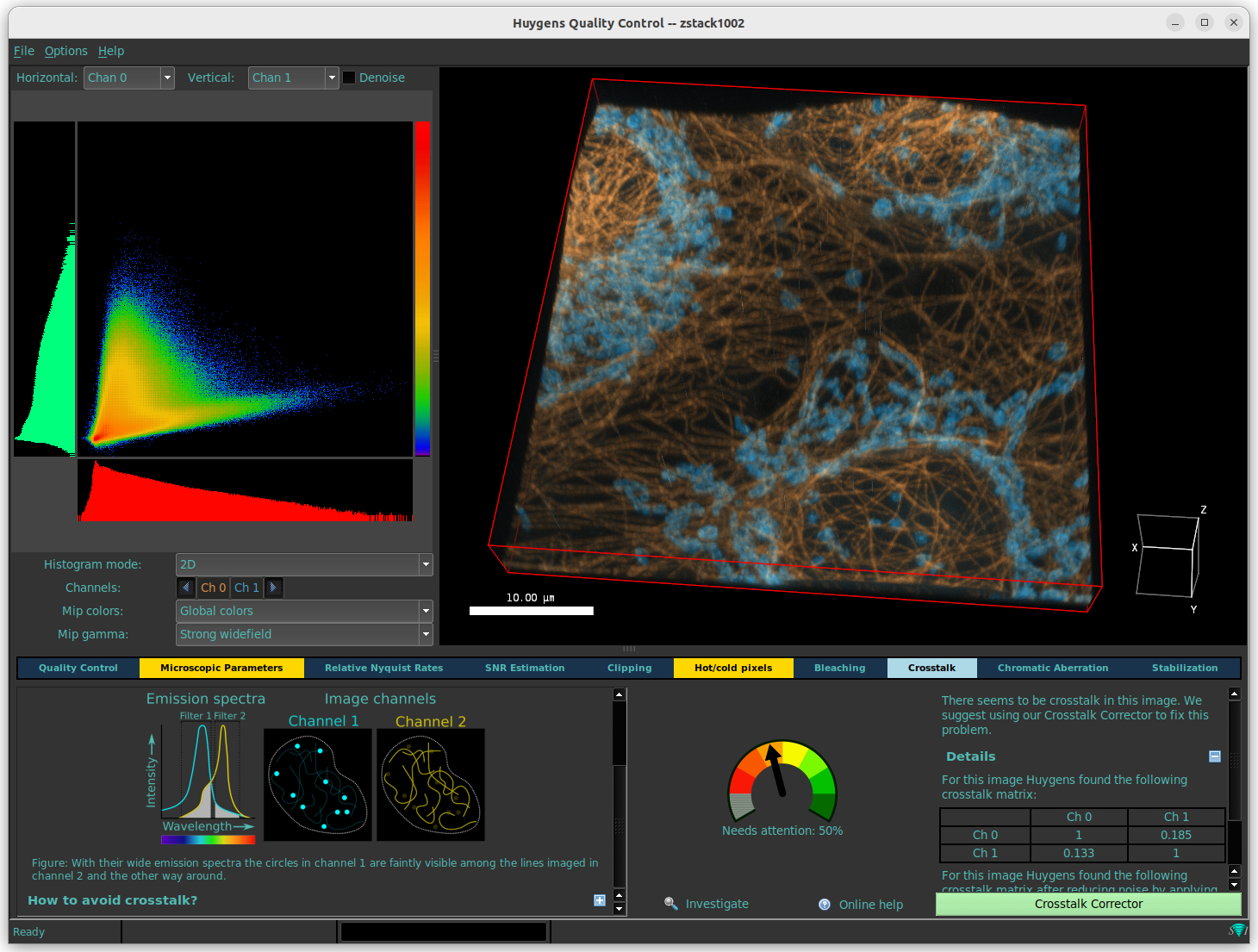Viewport: 1258px width, 952px height.
Task: Click the blue plus icon beside How to avoid crosstalk
Action: pos(600,899)
